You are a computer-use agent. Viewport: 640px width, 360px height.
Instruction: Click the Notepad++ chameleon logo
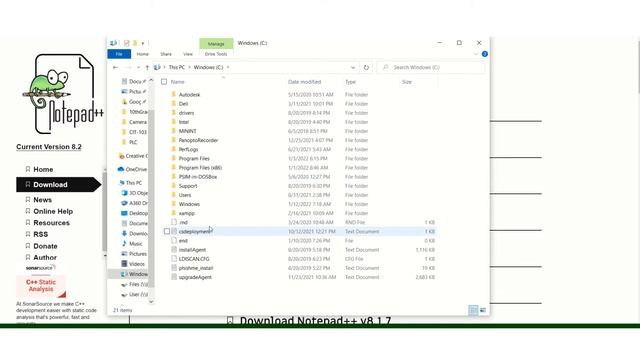point(63,94)
